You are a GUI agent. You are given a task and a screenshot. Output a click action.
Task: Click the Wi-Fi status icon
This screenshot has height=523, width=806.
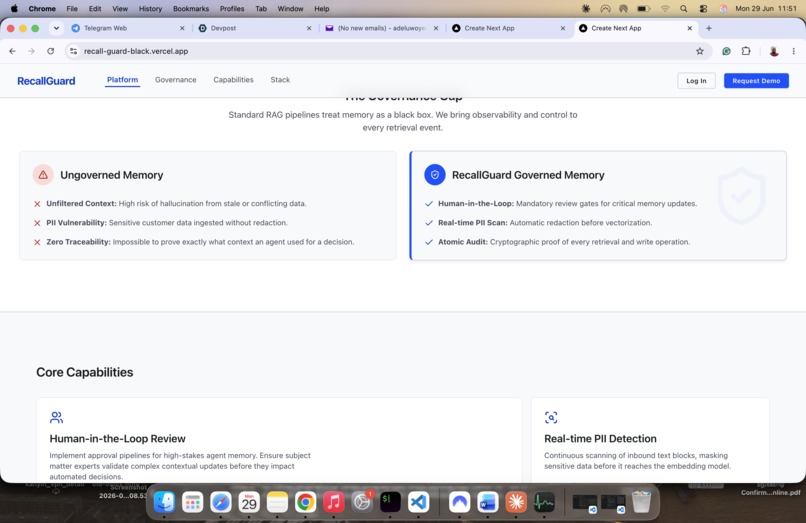point(665,8)
